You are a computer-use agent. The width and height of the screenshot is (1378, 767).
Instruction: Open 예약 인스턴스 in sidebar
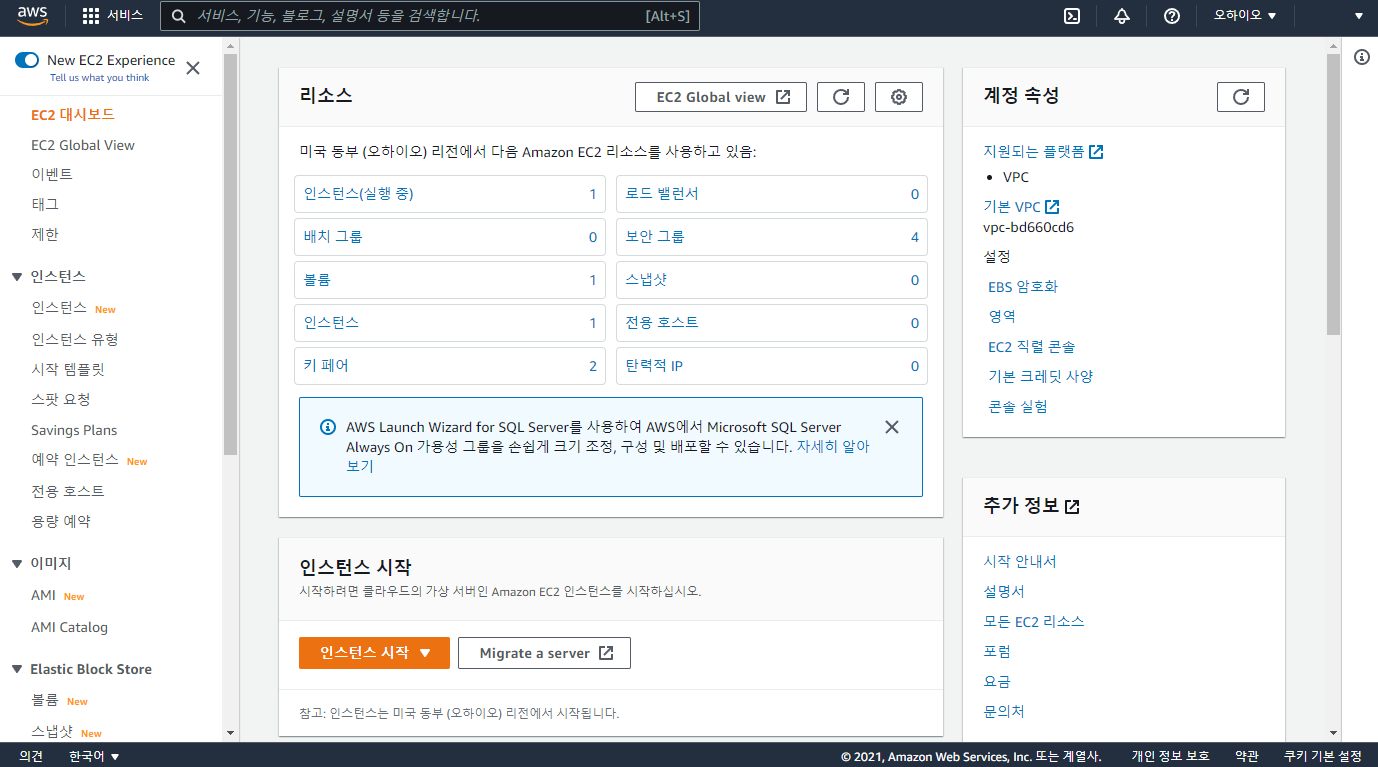[x=75, y=460]
